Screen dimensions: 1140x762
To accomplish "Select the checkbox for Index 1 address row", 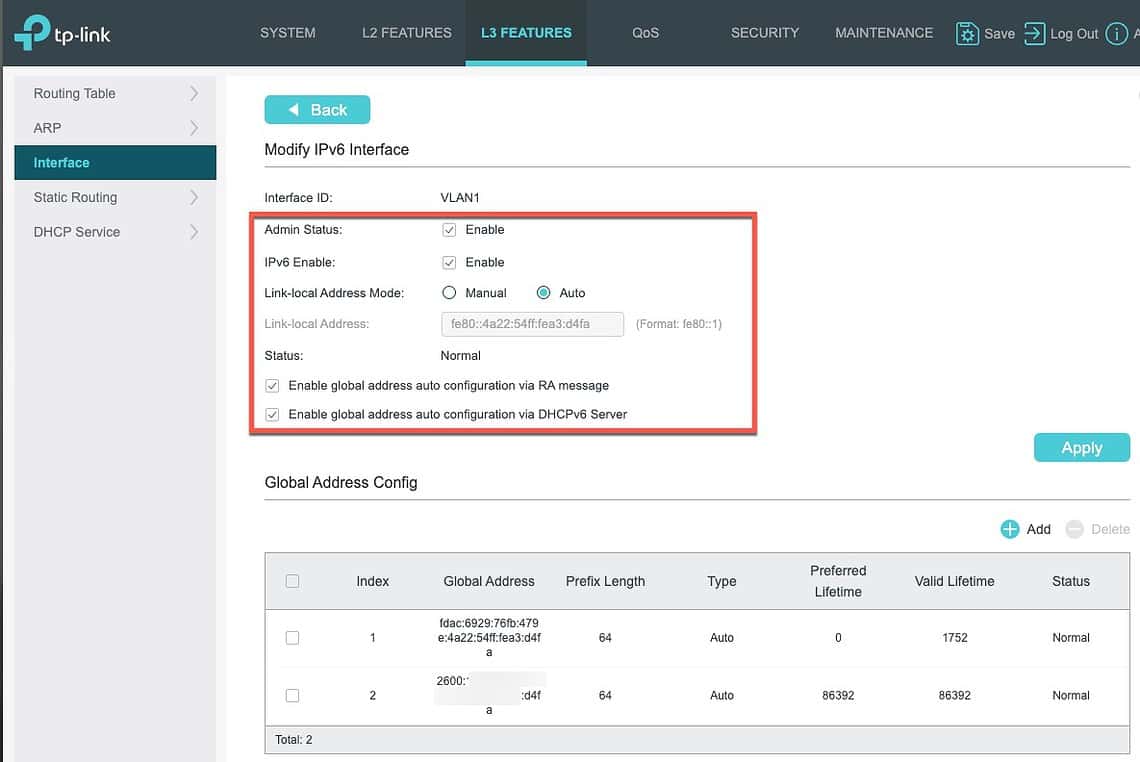I will tap(292, 637).
